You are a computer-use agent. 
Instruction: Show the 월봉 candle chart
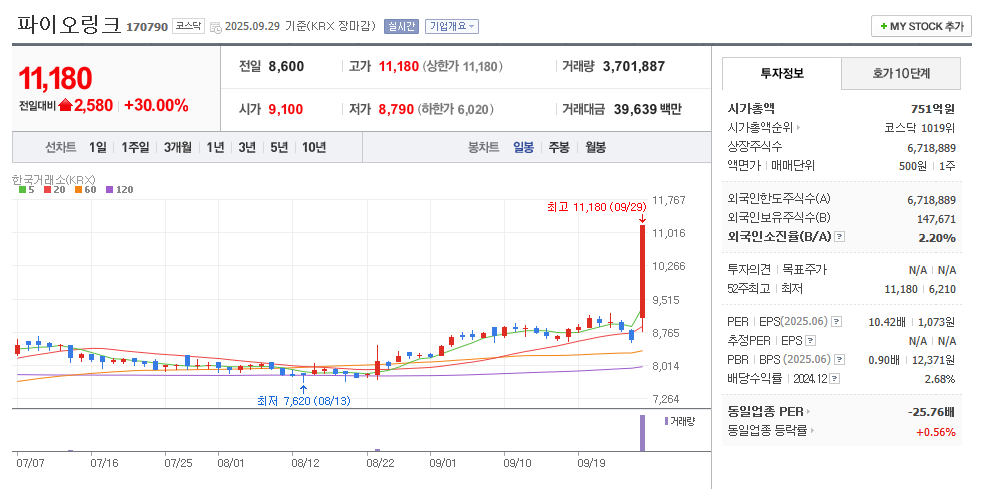tap(595, 147)
